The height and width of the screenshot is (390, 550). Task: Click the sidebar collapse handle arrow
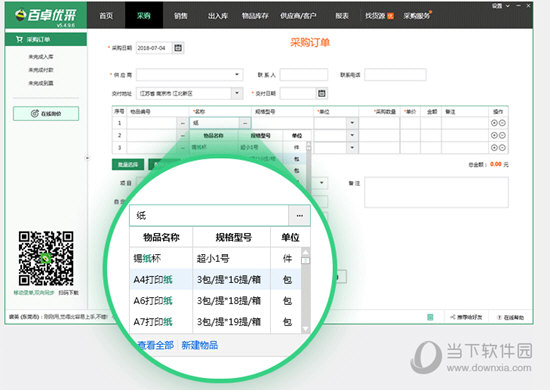87,158
